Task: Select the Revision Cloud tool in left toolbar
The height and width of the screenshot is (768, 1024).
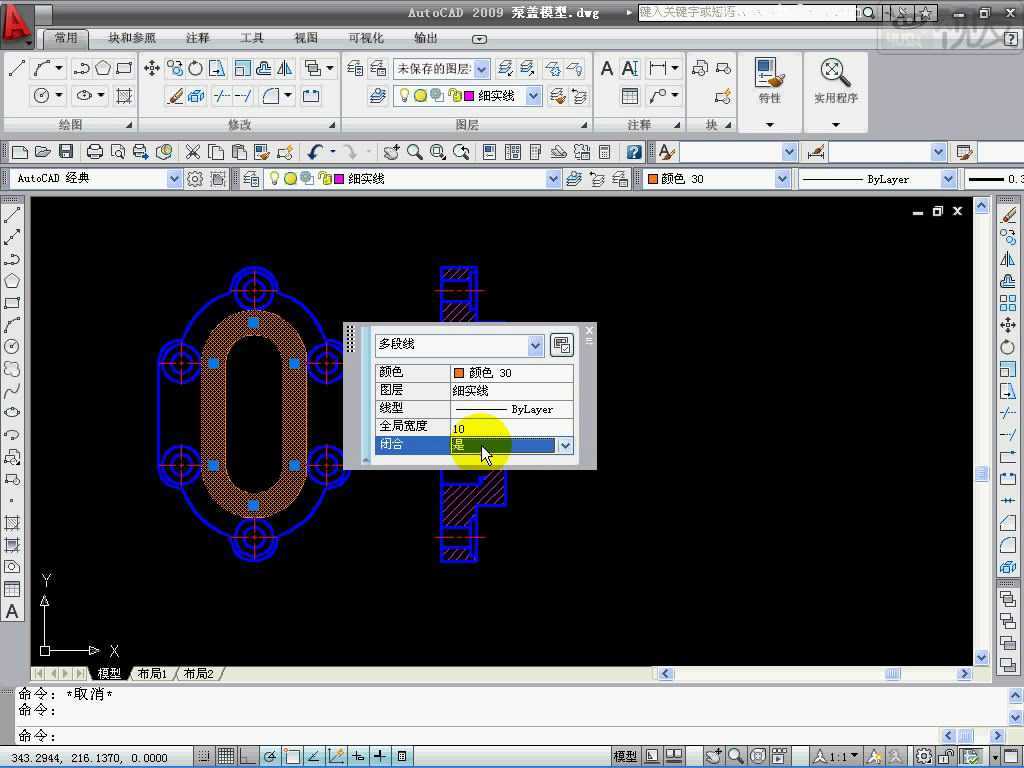Action: pos(12,369)
